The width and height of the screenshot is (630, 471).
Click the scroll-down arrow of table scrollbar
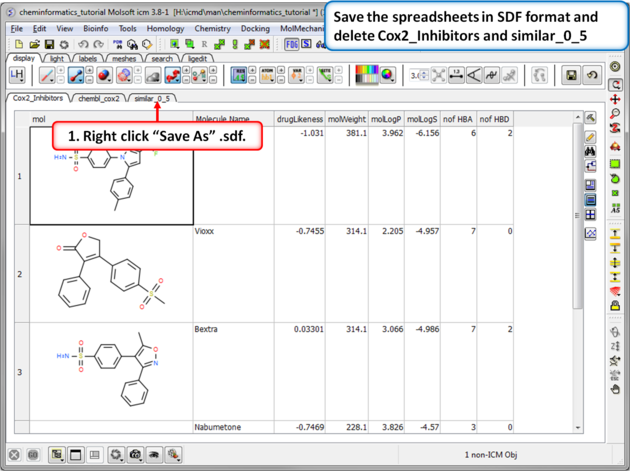coord(577,428)
